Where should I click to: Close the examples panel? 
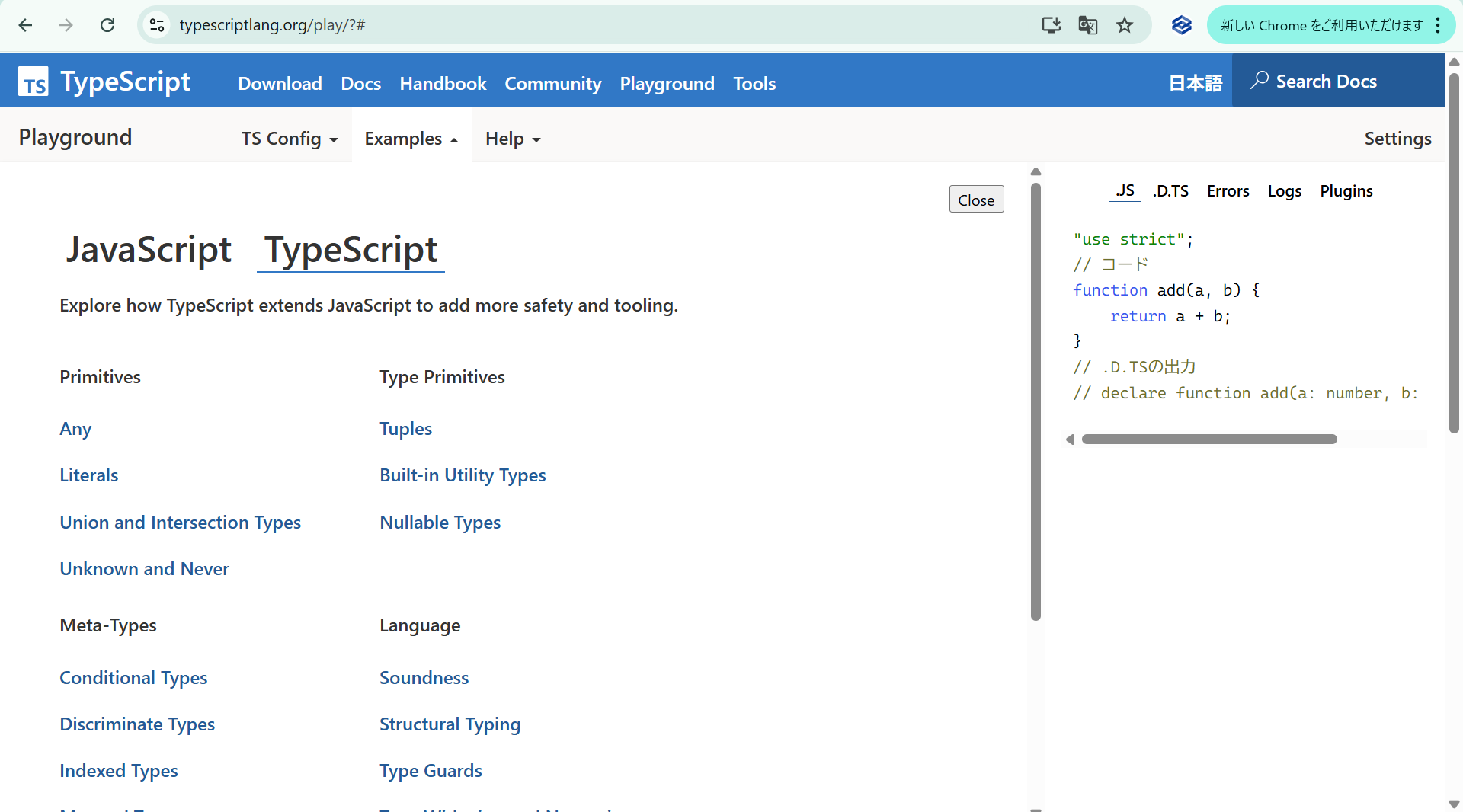[976, 200]
